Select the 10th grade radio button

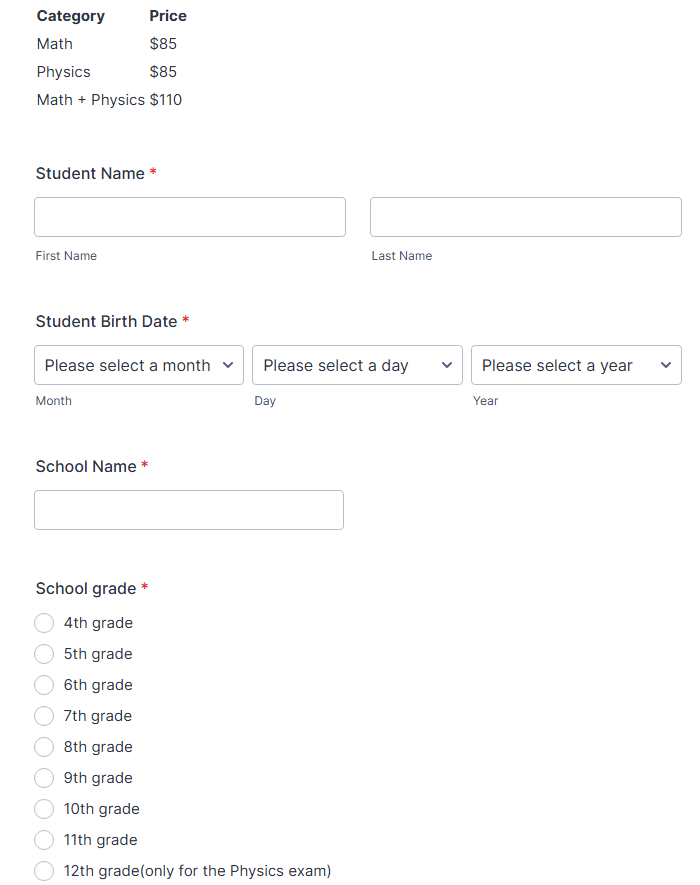(44, 809)
